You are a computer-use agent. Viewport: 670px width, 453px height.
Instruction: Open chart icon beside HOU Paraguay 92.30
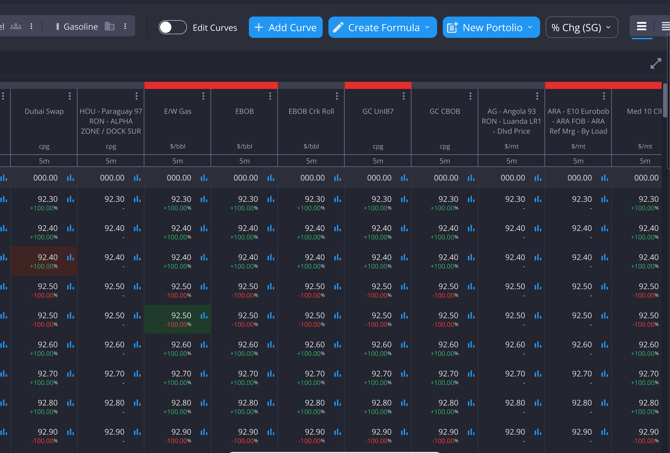(137, 199)
